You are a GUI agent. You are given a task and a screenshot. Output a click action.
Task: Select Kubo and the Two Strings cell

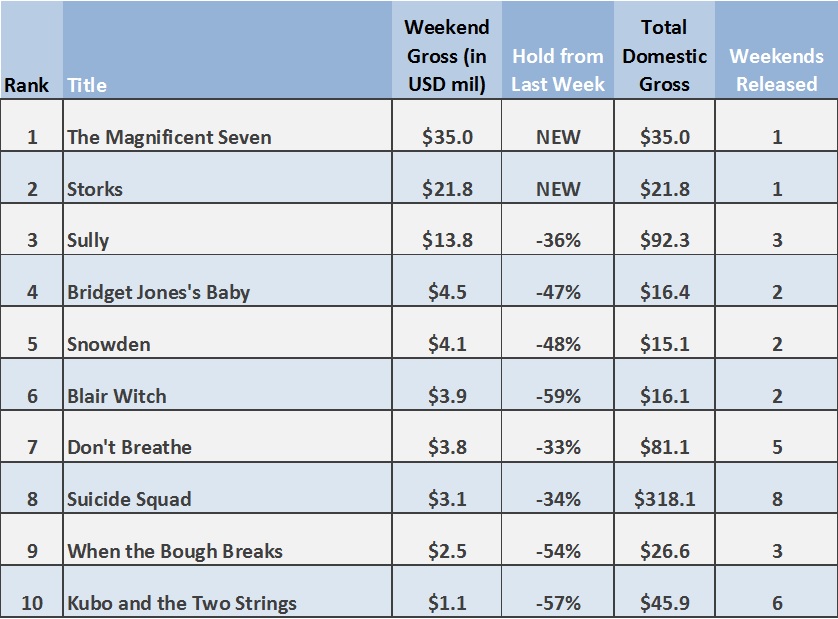pyautogui.click(x=182, y=603)
